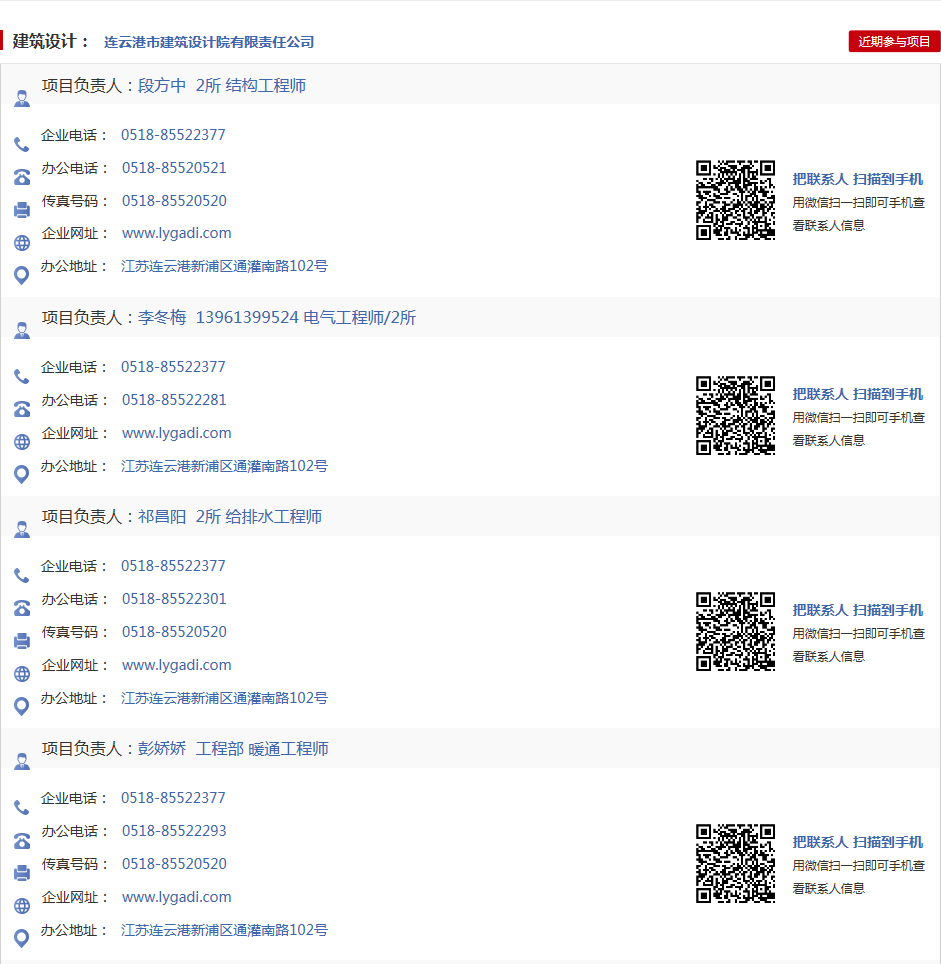
Task: Click phone icon in 祁昌阳 企业电话 row
Action: pos(22,575)
